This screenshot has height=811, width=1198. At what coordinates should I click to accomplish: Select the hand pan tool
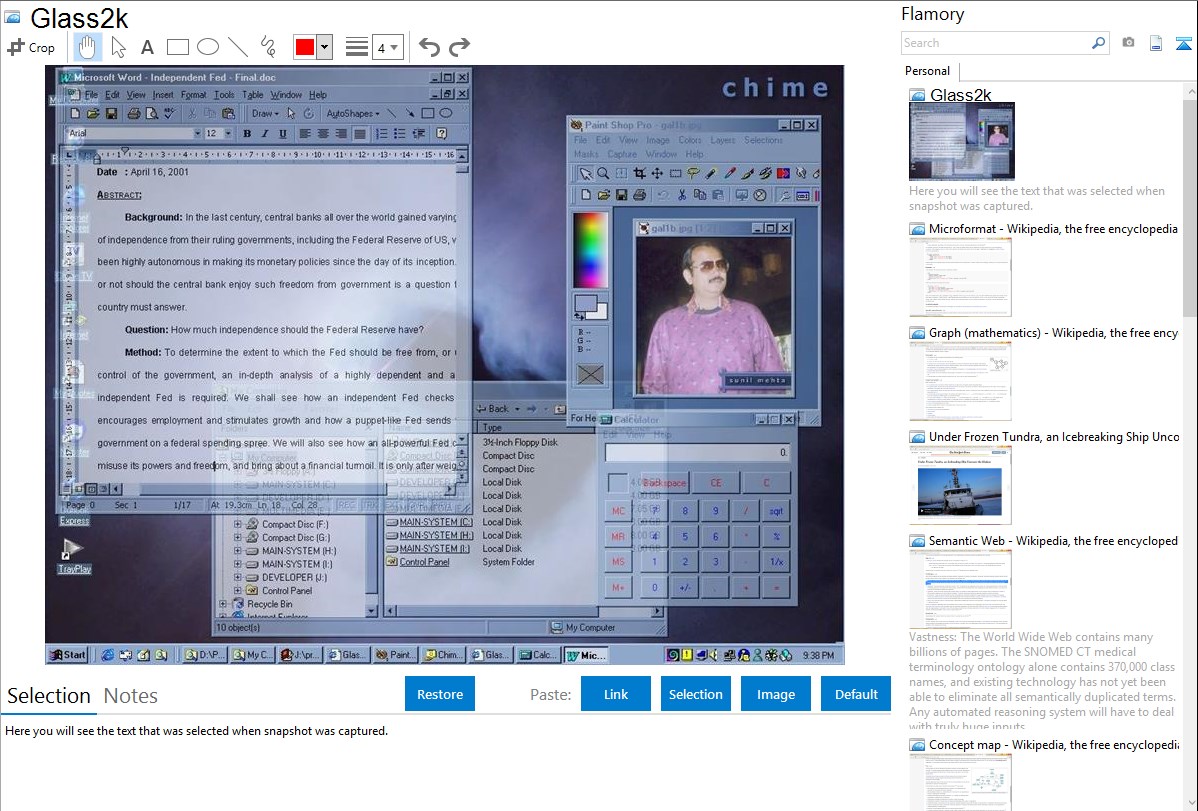[x=87, y=47]
